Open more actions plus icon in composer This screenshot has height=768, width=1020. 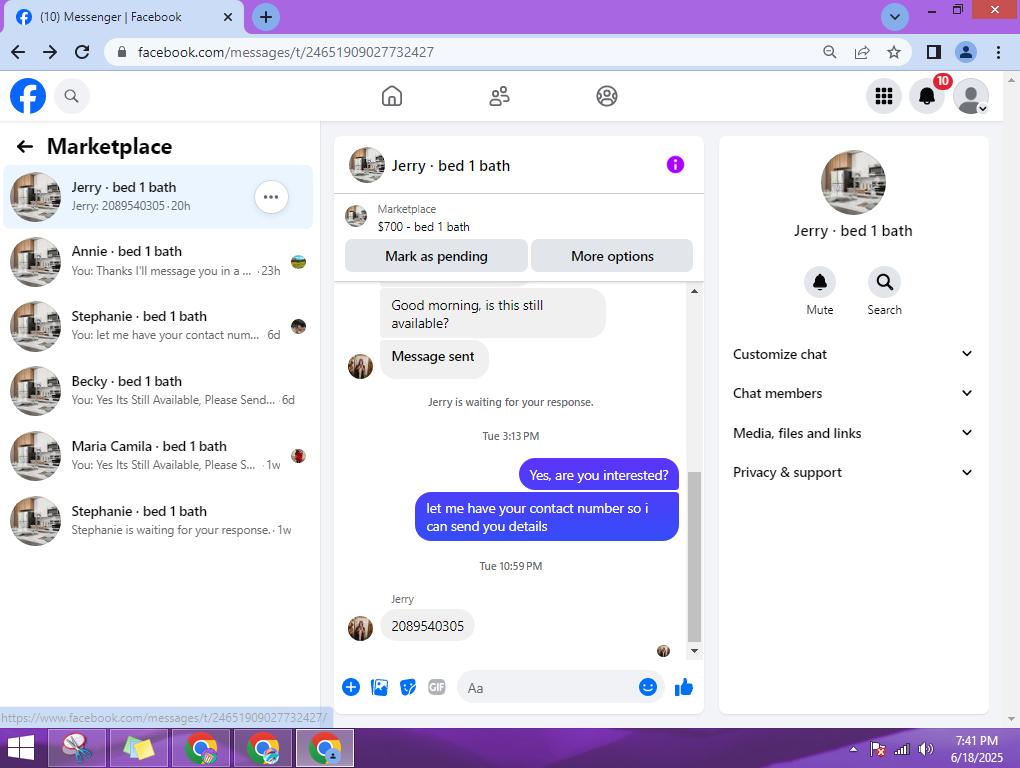[351, 687]
